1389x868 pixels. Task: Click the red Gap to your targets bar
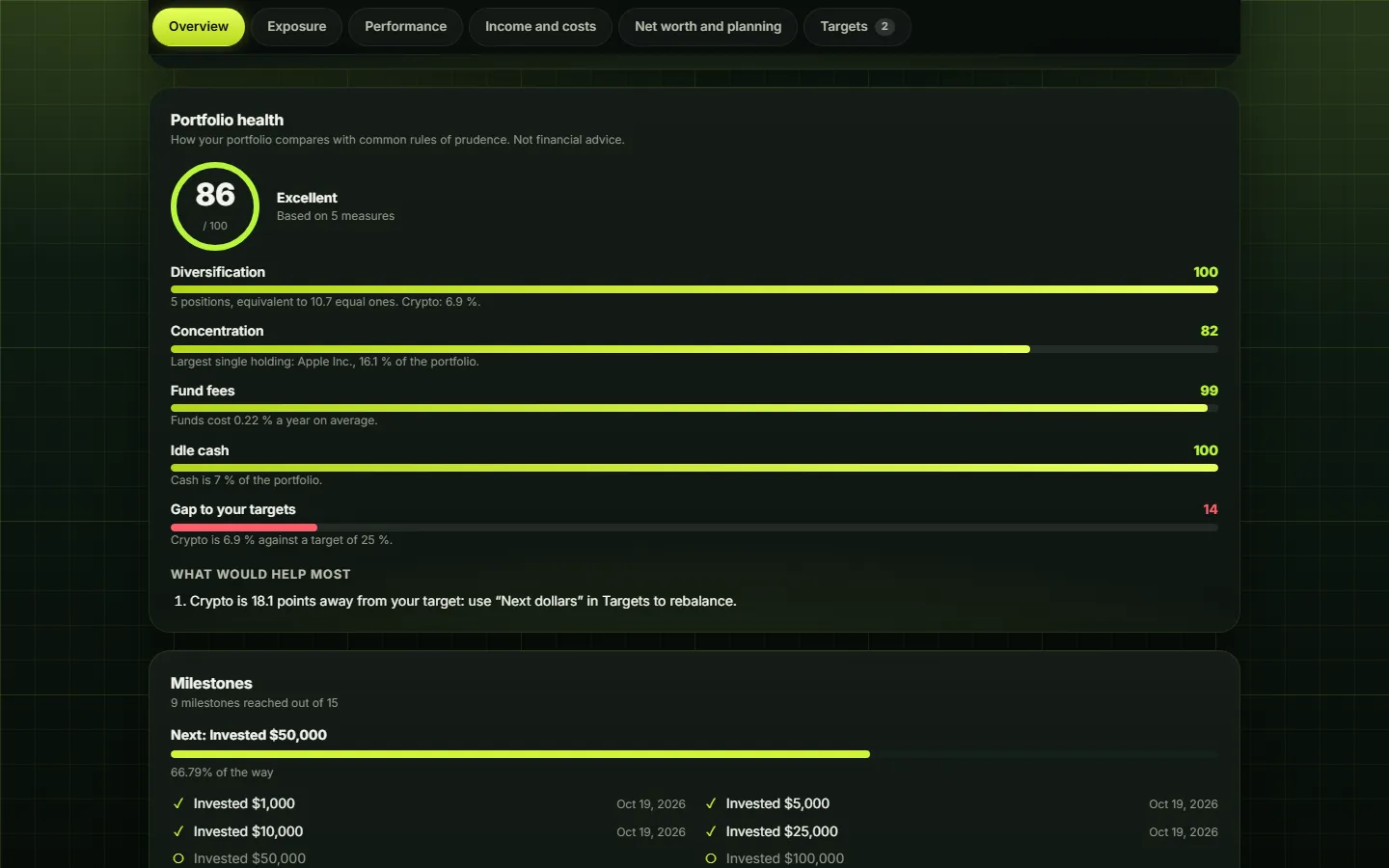tap(244, 528)
